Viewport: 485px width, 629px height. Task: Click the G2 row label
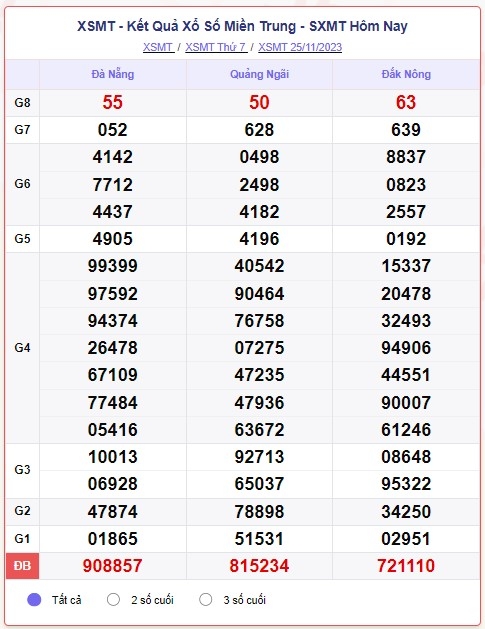(x=22, y=511)
